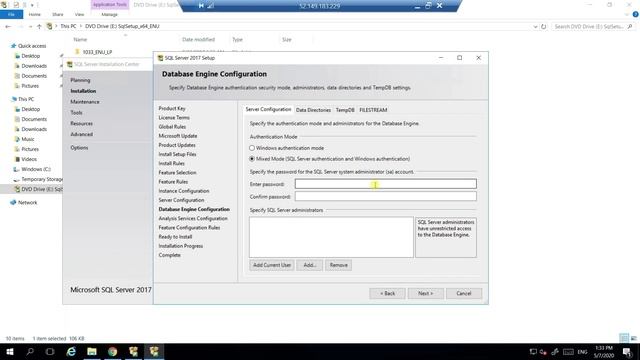Open Tools in Installation Center

[76, 113]
